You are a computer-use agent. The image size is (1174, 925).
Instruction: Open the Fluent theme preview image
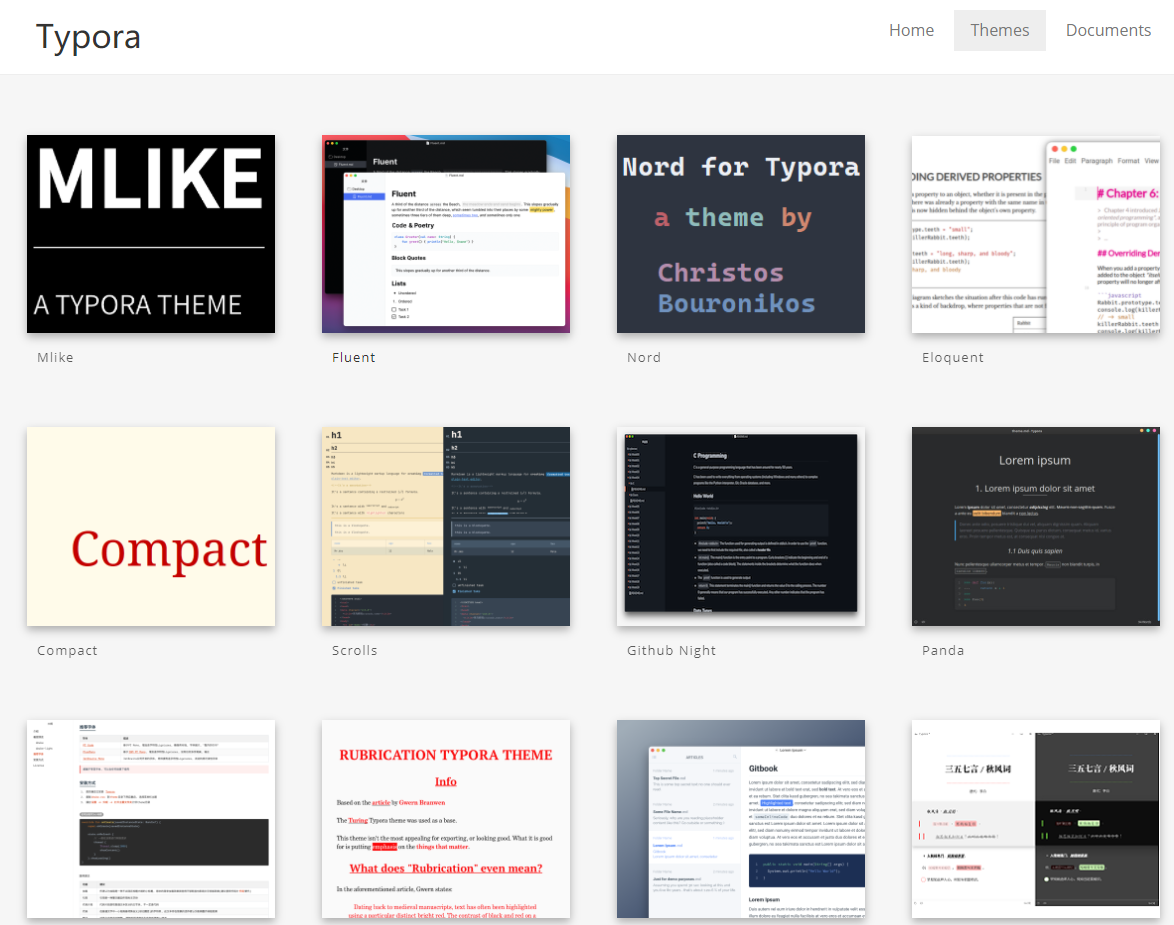[446, 234]
